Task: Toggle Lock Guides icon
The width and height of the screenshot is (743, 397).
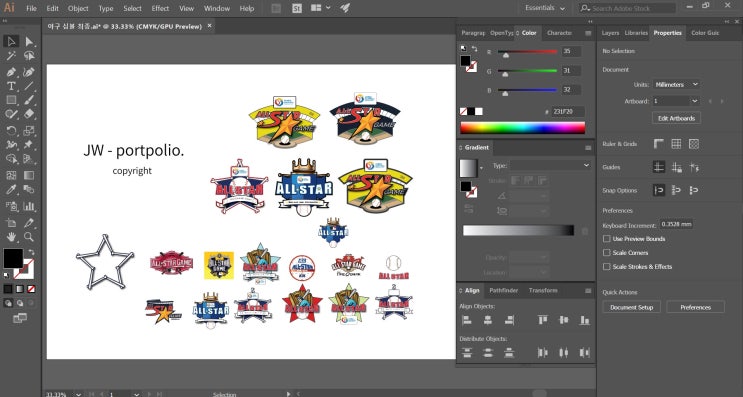Action: tap(676, 167)
